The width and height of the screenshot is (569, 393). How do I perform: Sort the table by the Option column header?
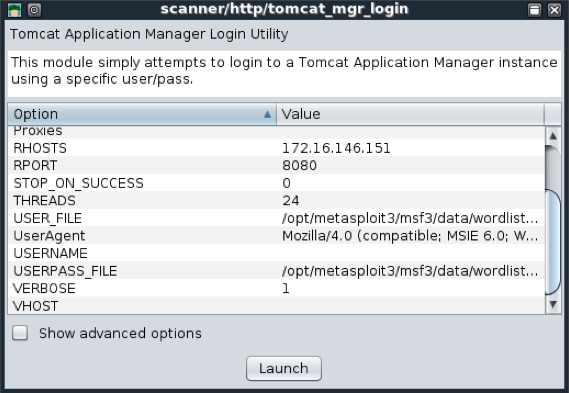coord(142,114)
